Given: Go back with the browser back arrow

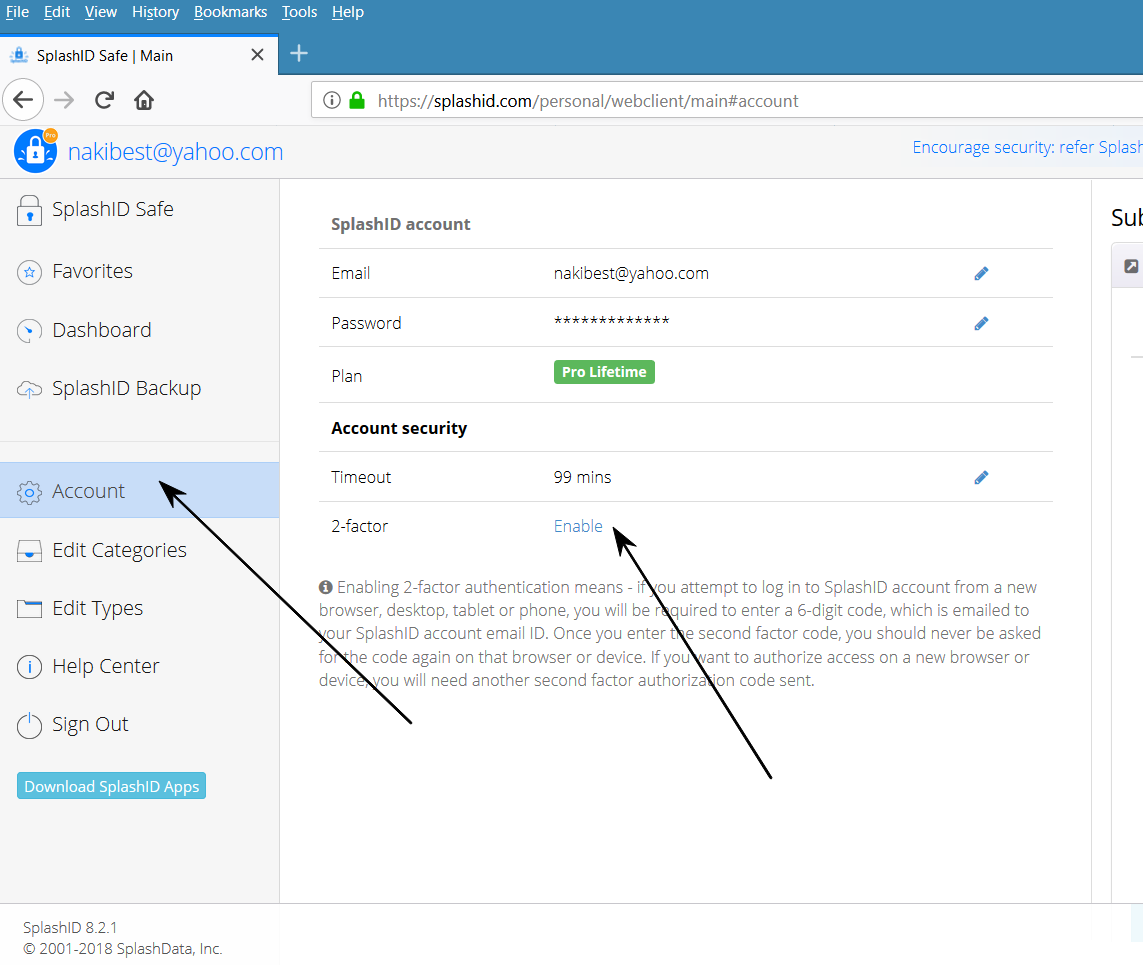Looking at the screenshot, I should [x=23, y=100].
